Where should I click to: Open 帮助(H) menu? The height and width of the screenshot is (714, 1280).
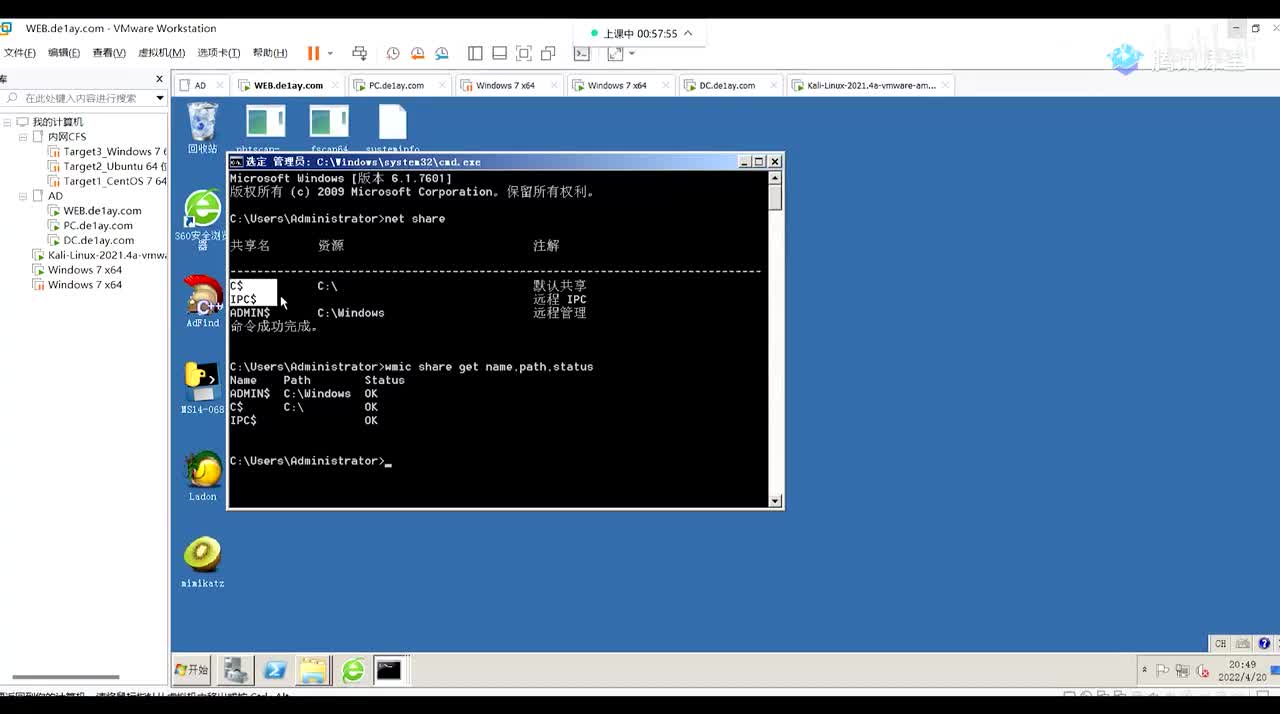(x=270, y=53)
